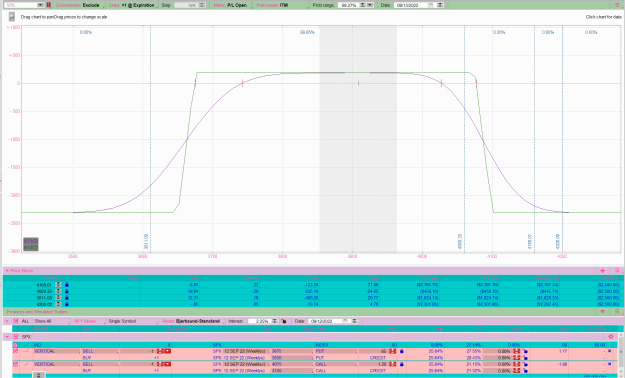Collapse the Price Slices section
Image resolution: width=625 pixels, height=378 pixels.
pos(7,271)
